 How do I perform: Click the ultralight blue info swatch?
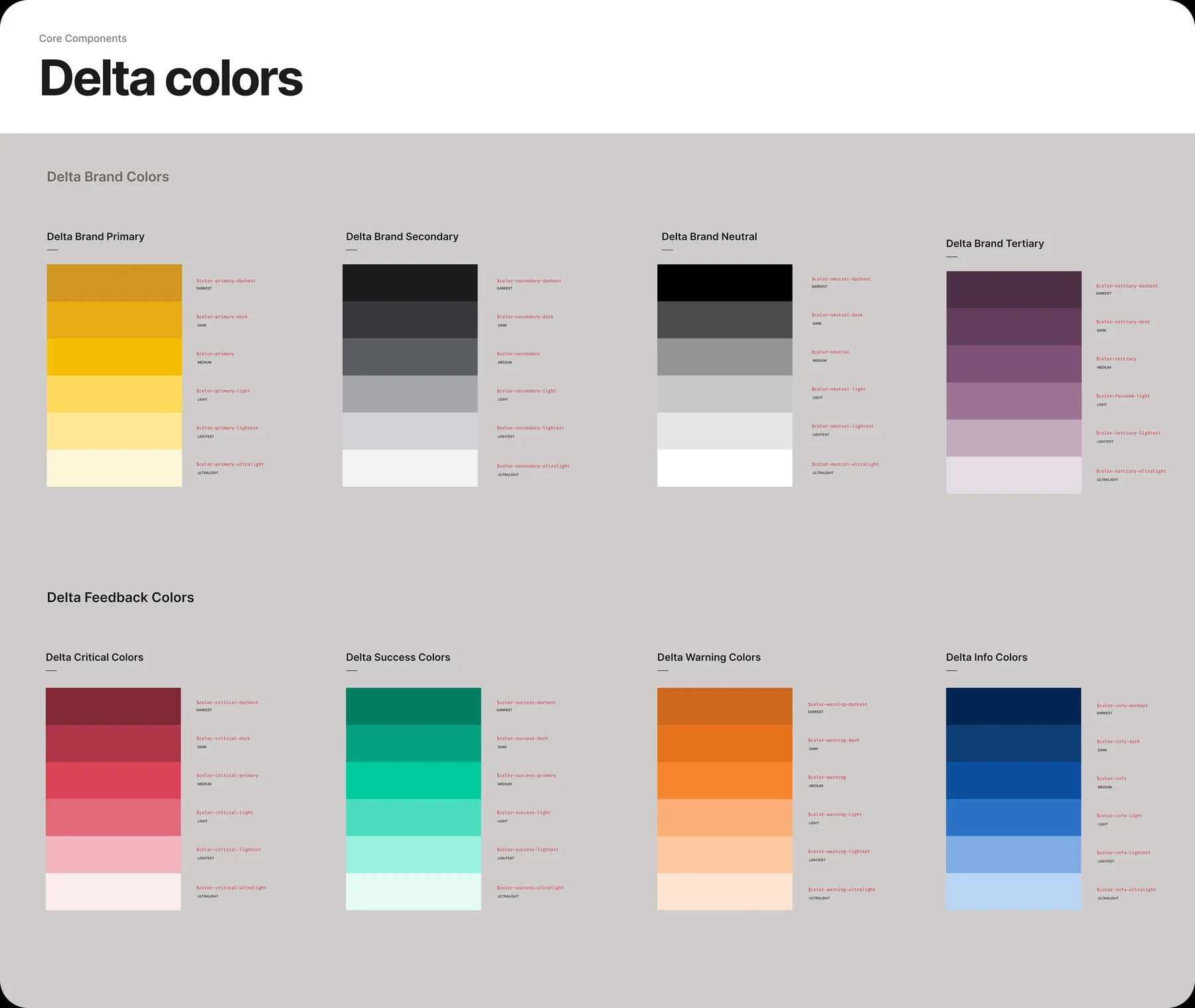(1013, 891)
